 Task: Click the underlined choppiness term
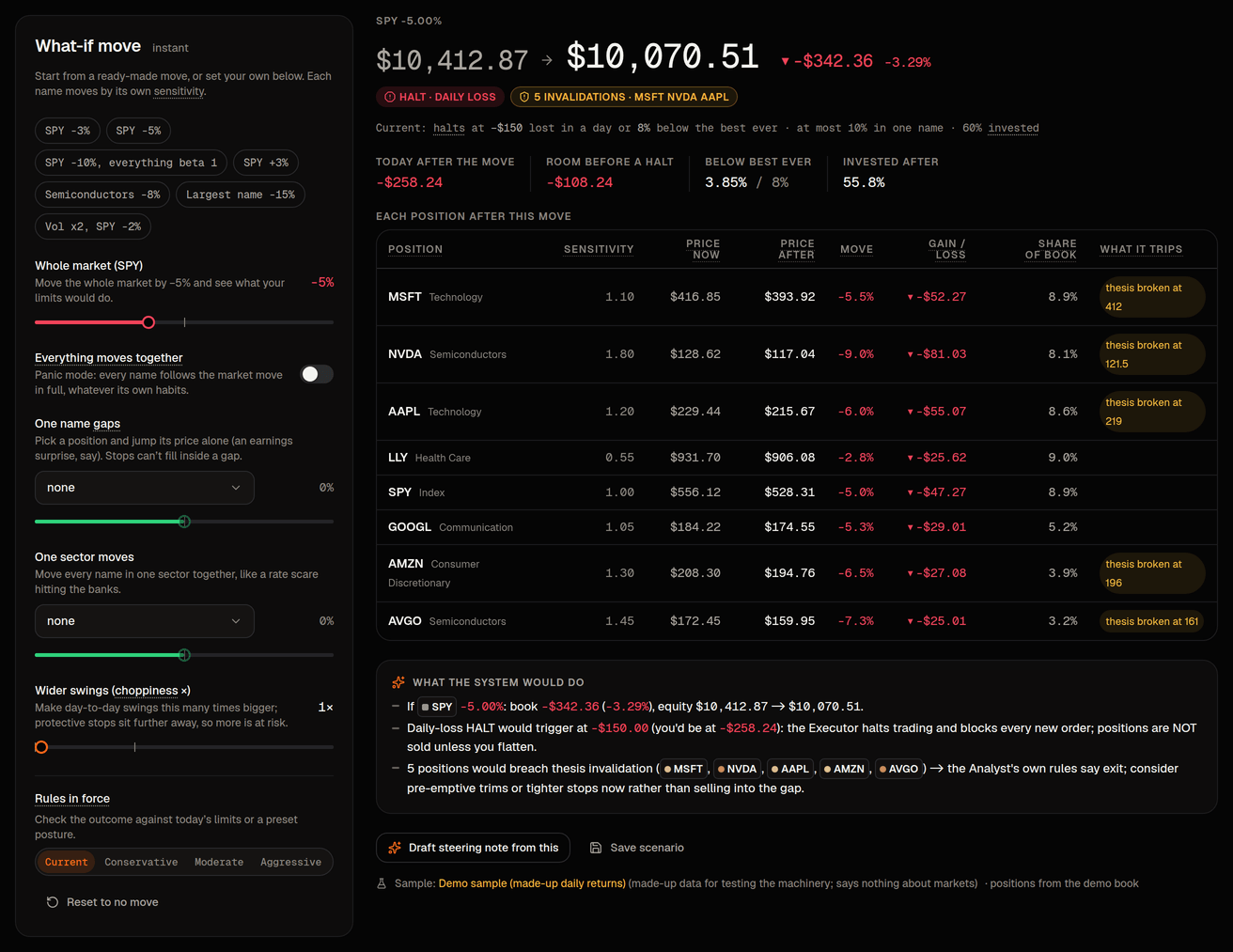click(x=146, y=691)
